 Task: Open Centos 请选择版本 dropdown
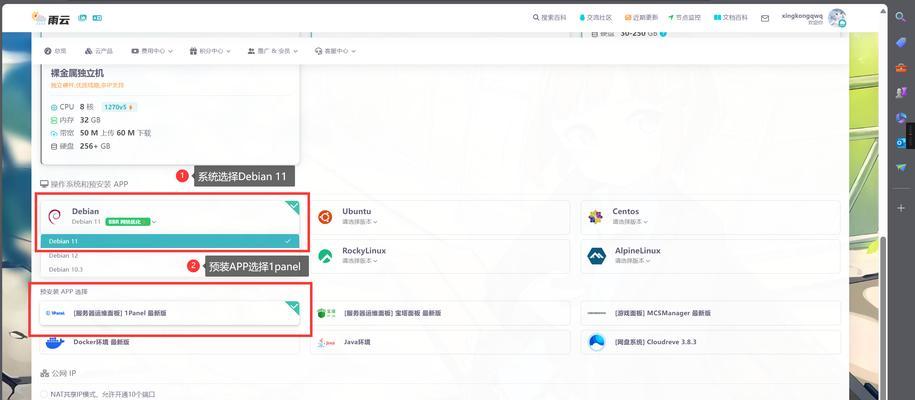tap(630, 222)
